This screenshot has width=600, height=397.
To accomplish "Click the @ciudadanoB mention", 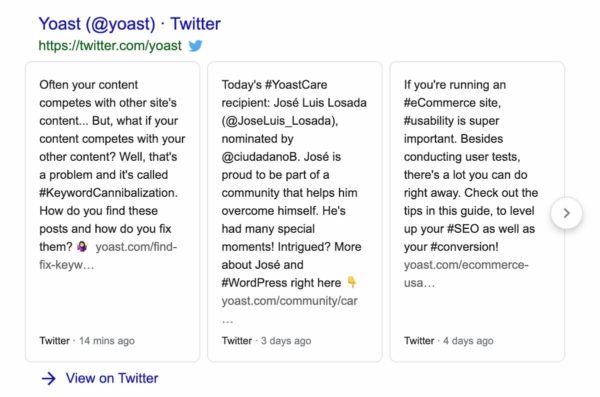I will (259, 157).
